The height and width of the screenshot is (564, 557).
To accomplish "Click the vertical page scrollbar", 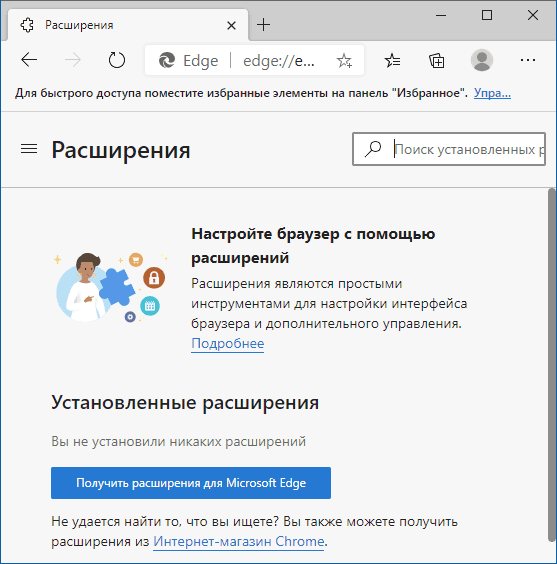I will [552, 365].
